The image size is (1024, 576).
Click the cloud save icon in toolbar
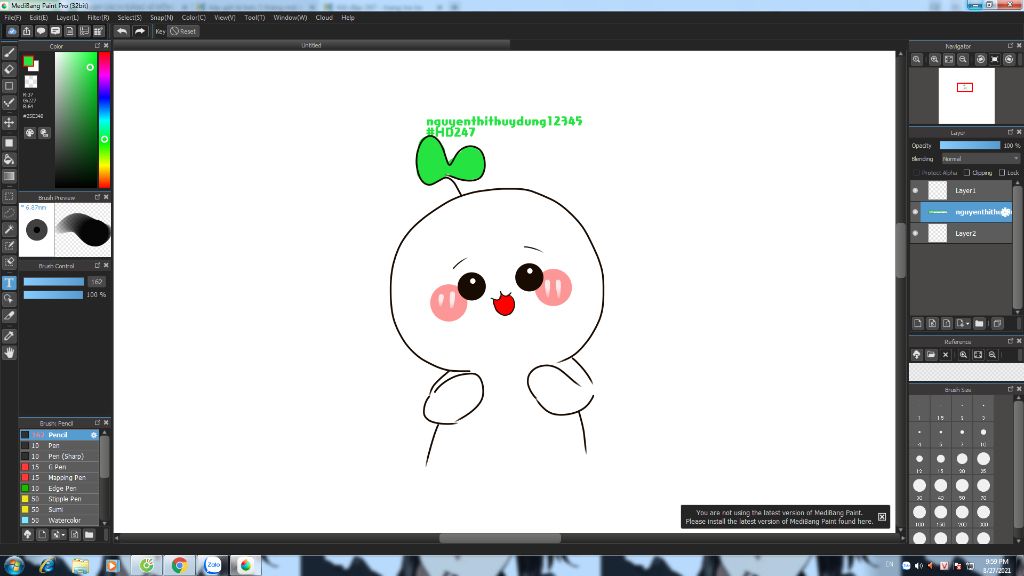point(12,31)
